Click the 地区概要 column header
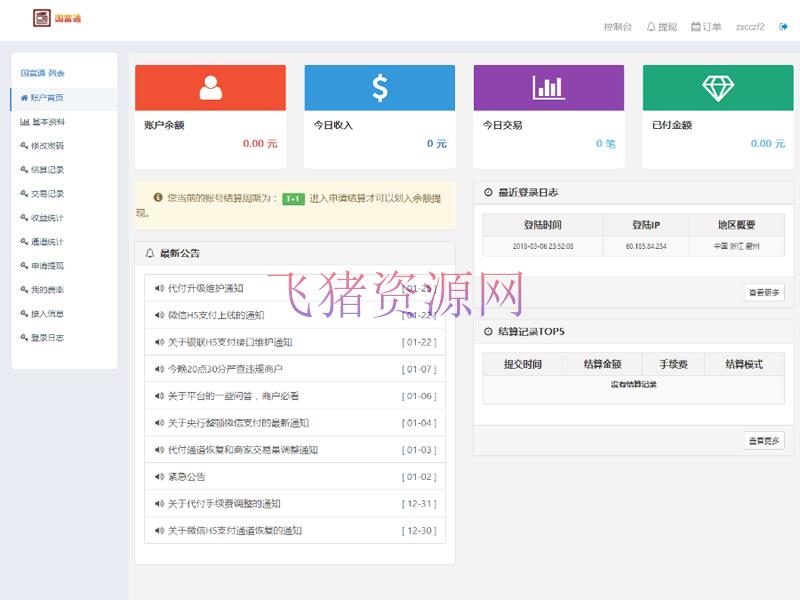The height and width of the screenshot is (600, 800). point(737,225)
